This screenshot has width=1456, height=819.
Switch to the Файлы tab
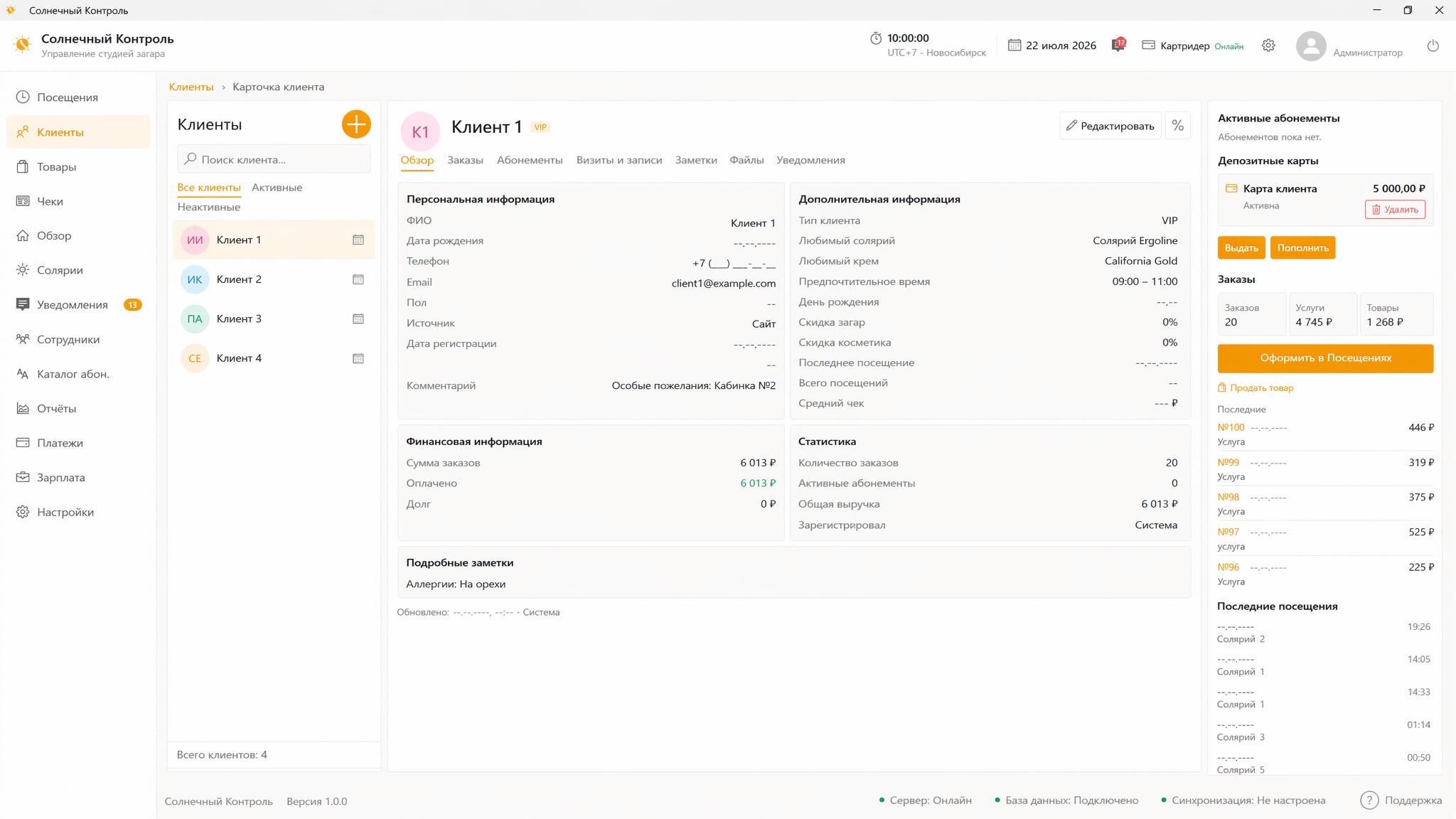coord(746,160)
